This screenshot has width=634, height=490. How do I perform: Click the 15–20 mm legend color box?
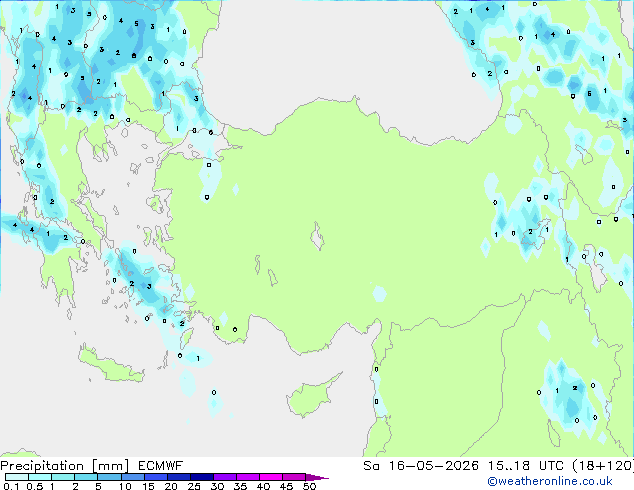156,477
